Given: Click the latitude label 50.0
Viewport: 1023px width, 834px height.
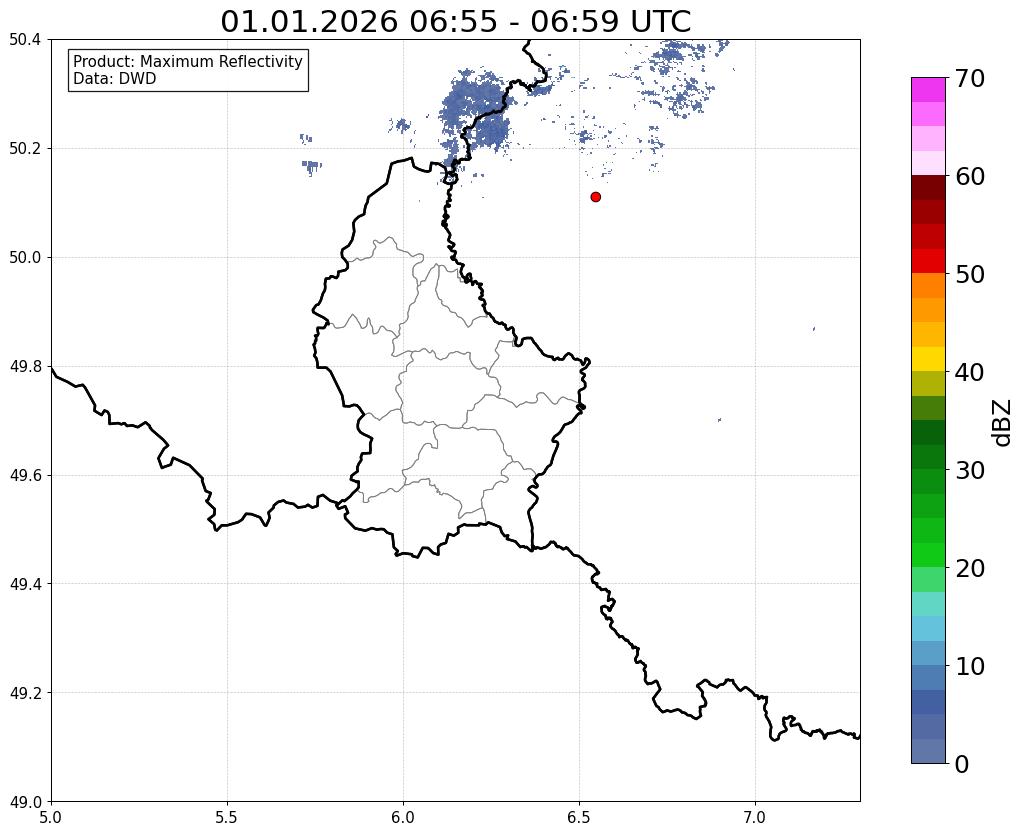Looking at the screenshot, I should point(25,258).
